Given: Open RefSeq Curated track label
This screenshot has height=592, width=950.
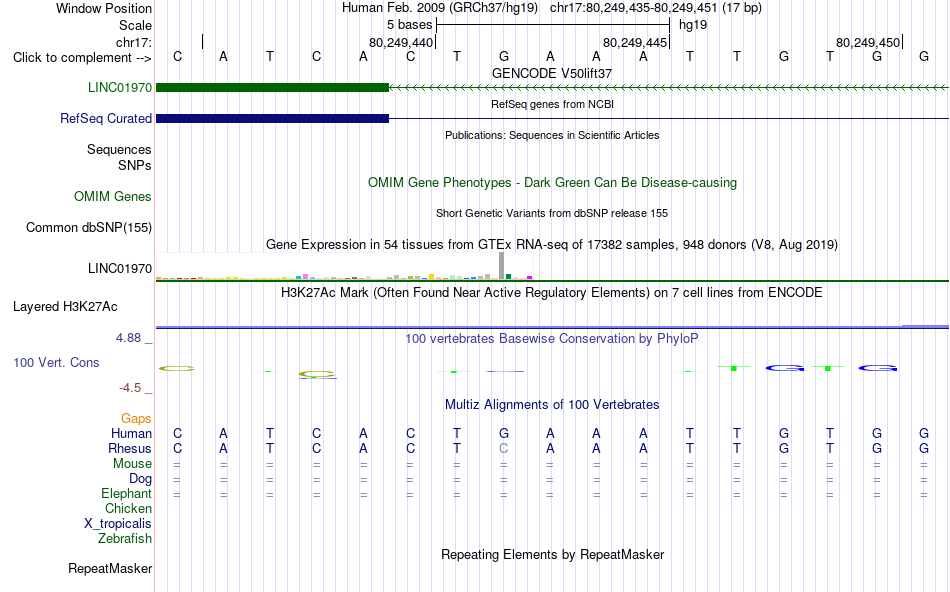Looking at the screenshot, I should click(106, 118).
